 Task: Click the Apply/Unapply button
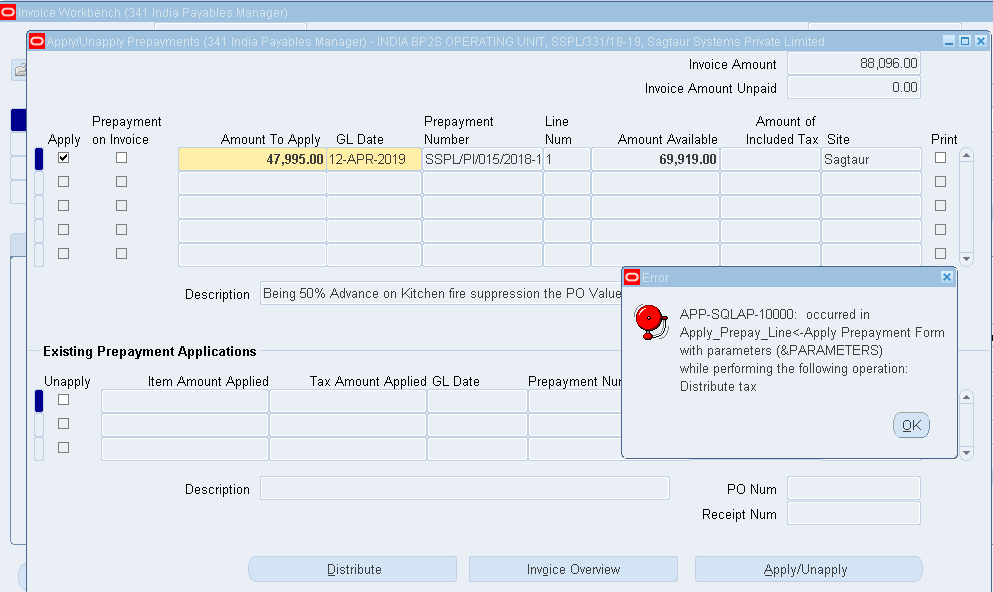click(x=807, y=568)
